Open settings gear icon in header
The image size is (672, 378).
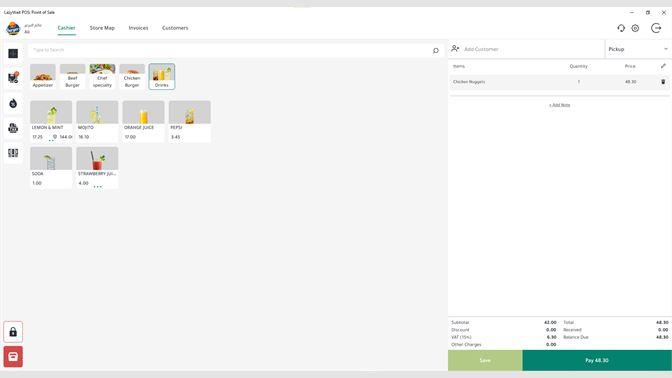635,28
